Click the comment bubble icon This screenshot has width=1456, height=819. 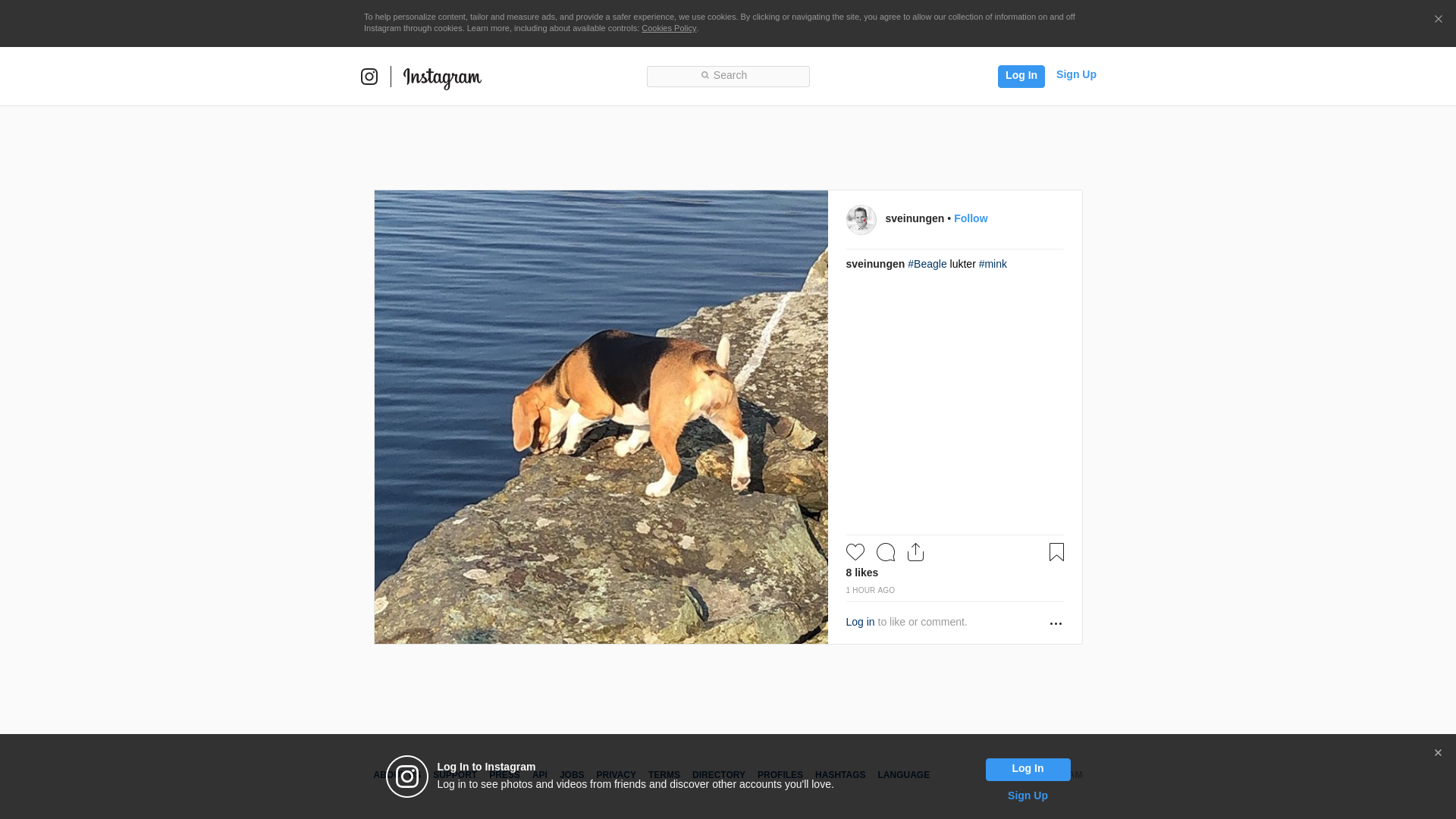[x=886, y=552]
